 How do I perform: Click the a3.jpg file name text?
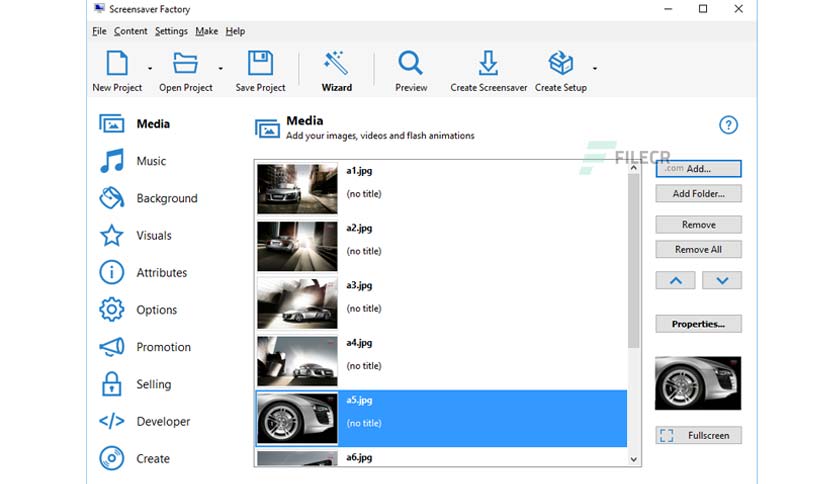359,285
